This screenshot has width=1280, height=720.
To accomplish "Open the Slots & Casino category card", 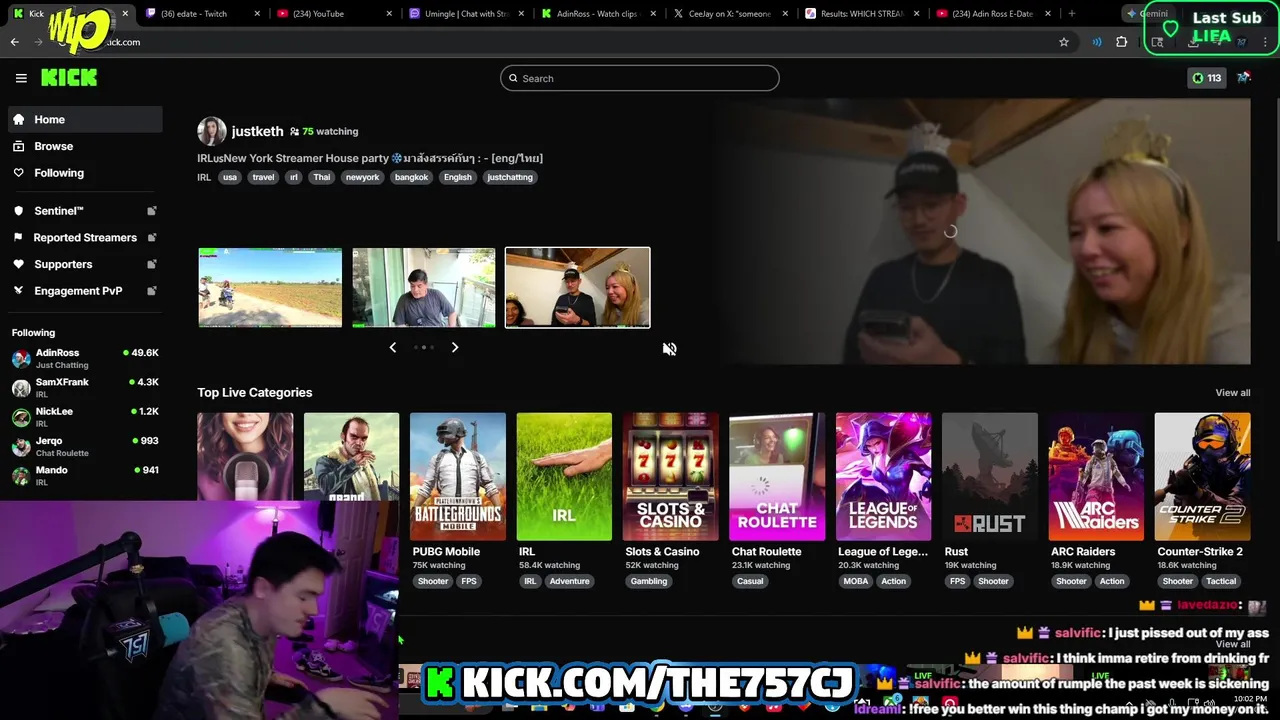I will pos(671,477).
